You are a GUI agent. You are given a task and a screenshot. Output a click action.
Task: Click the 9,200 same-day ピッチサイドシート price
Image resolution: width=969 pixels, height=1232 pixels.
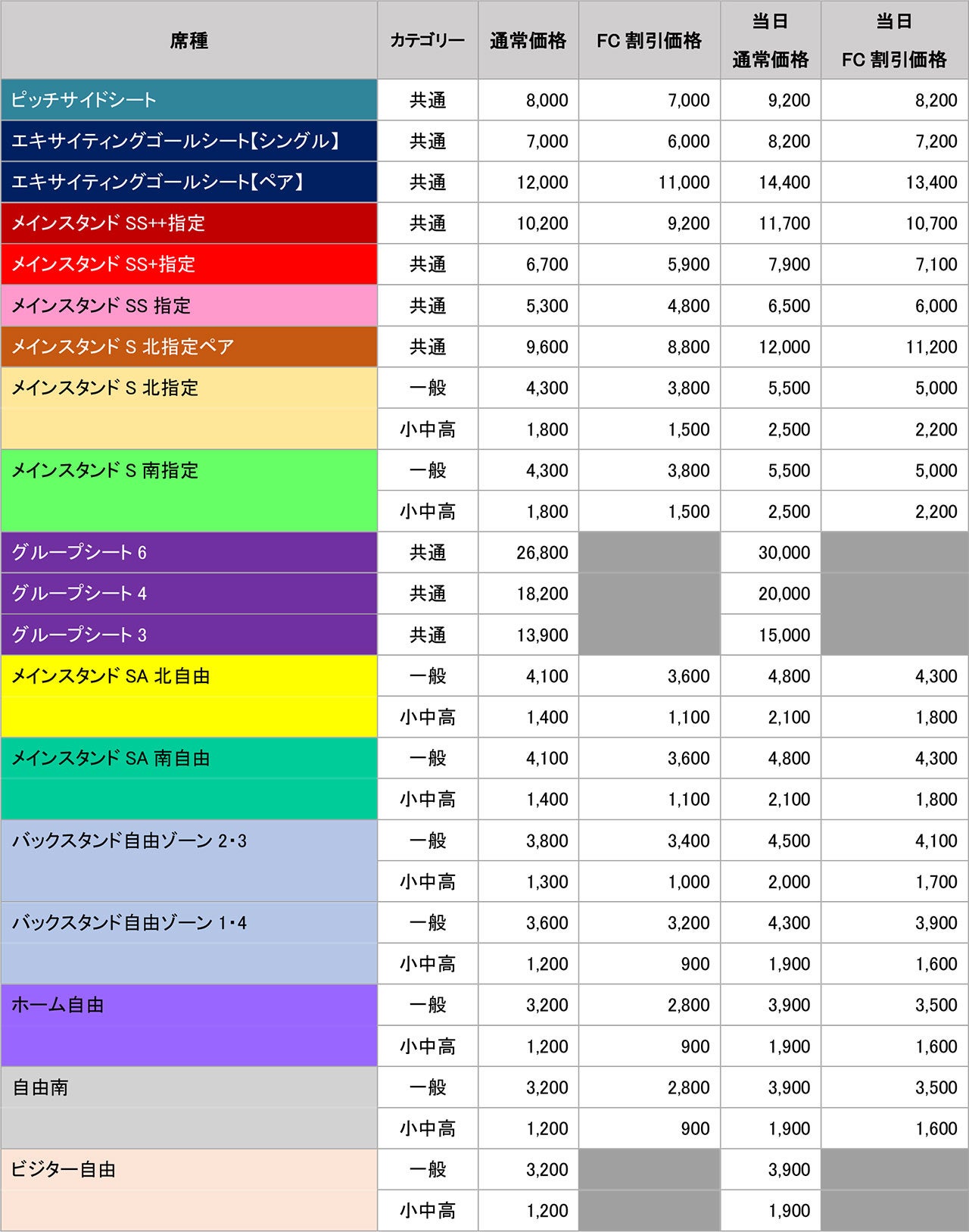coord(771,100)
